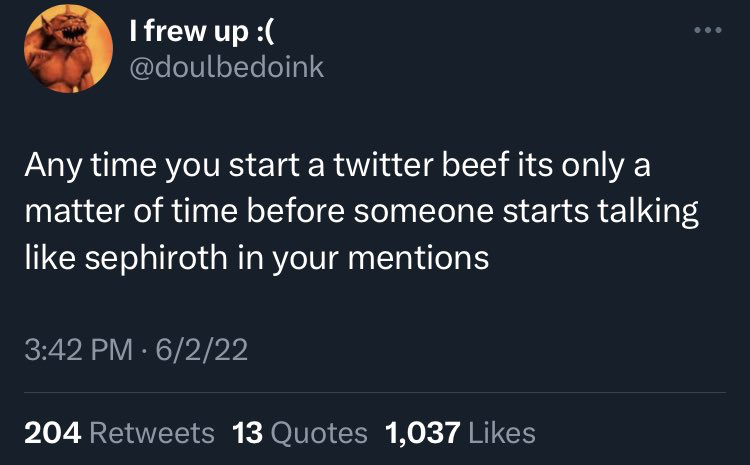The height and width of the screenshot is (465, 750).
Task: Click the 204 retweet count number
Action: point(52,432)
